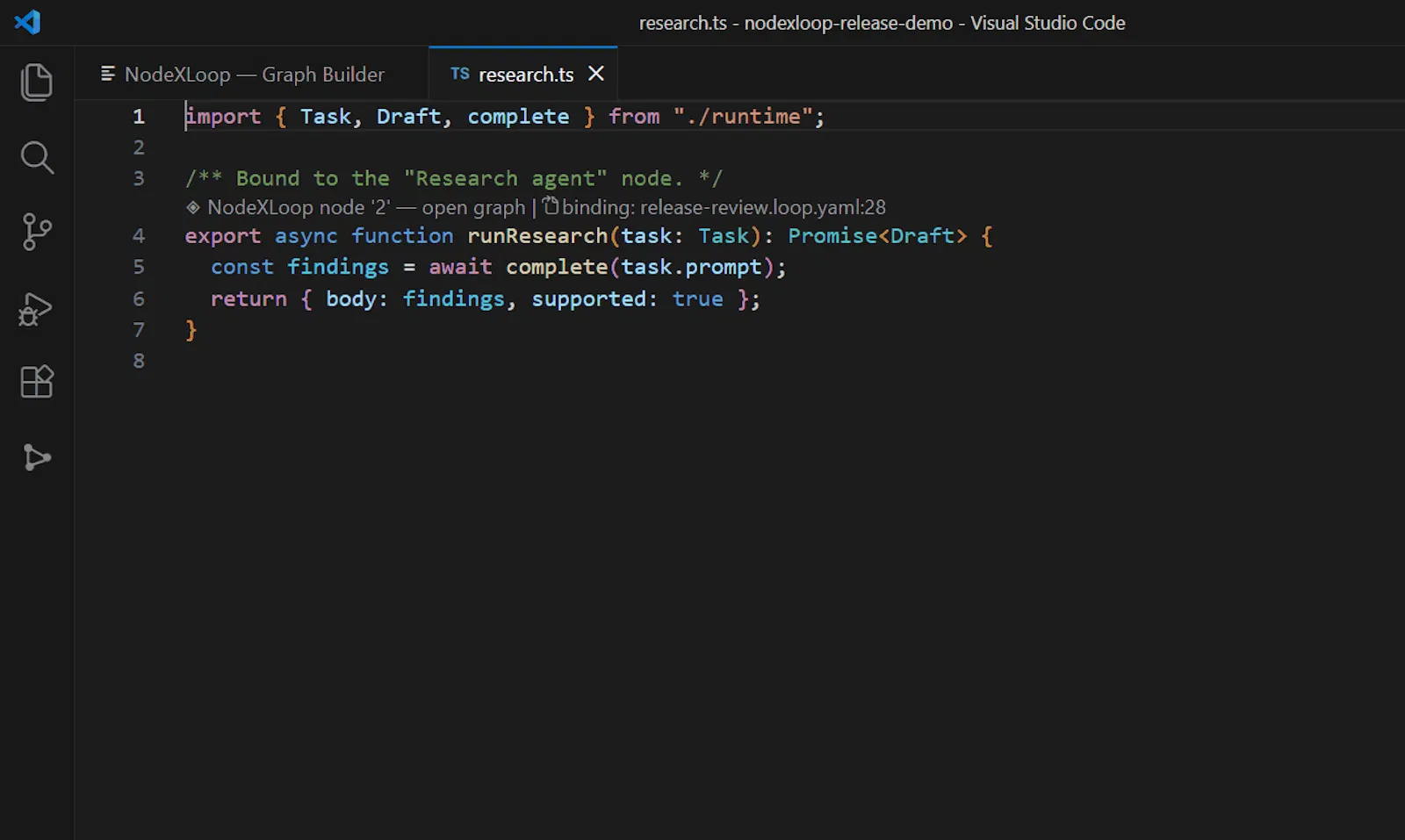
Task: Click the Graph Builder tab's list icon
Action: coord(108,74)
